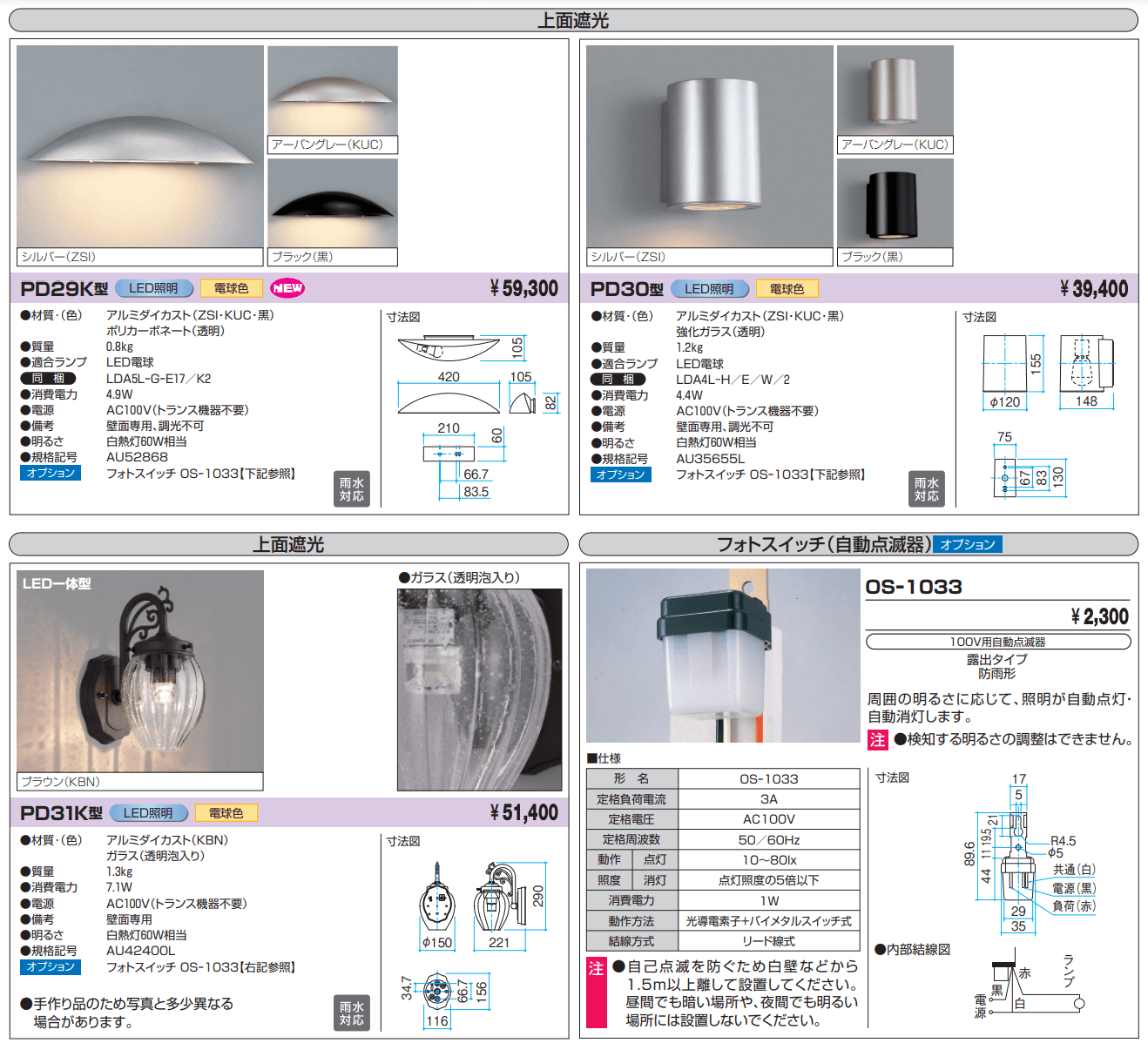
Task: Click the LED照明 badge for PD31K
Action: tap(148, 813)
